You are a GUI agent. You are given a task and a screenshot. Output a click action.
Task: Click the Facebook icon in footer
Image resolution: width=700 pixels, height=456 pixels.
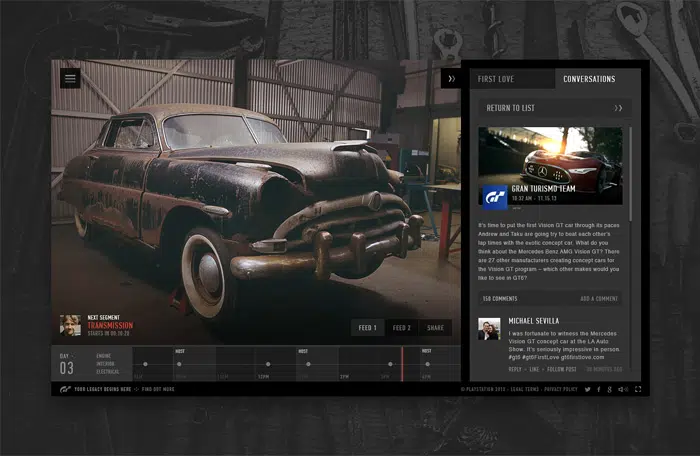(598, 389)
